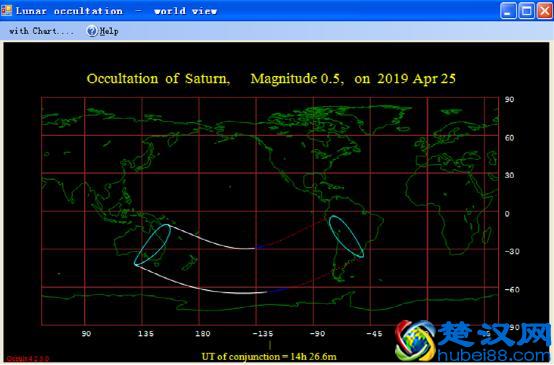554x365 pixels.
Task: Click the 'UT of conjunction = 14h 26.6m' text
Action: click(269, 357)
